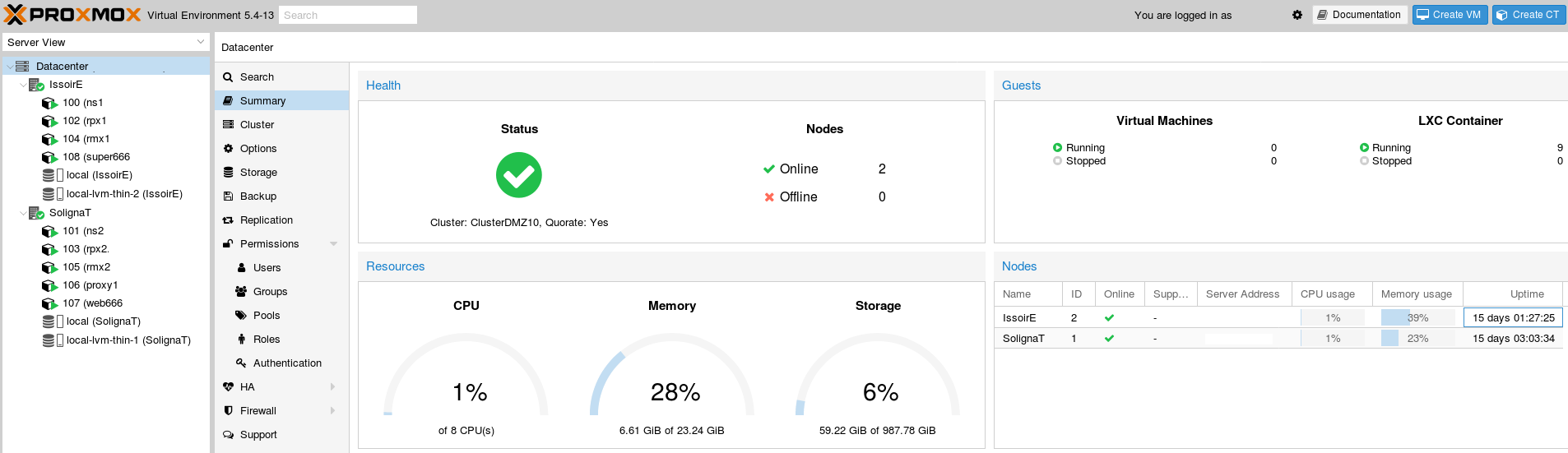Click the local-lvm-thin-1 (SolignaT) storage icon
The image size is (1568, 453).
coord(53,340)
